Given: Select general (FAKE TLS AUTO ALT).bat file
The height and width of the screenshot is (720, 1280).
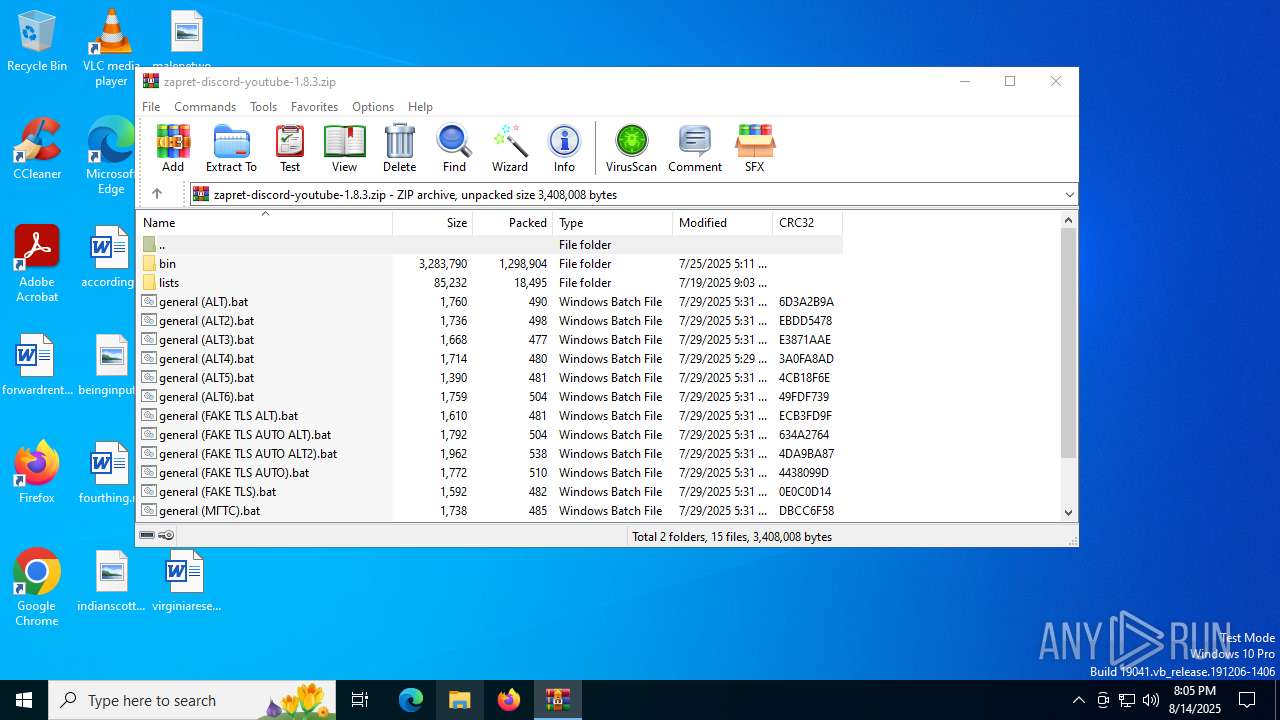Looking at the screenshot, I should [490, 434].
